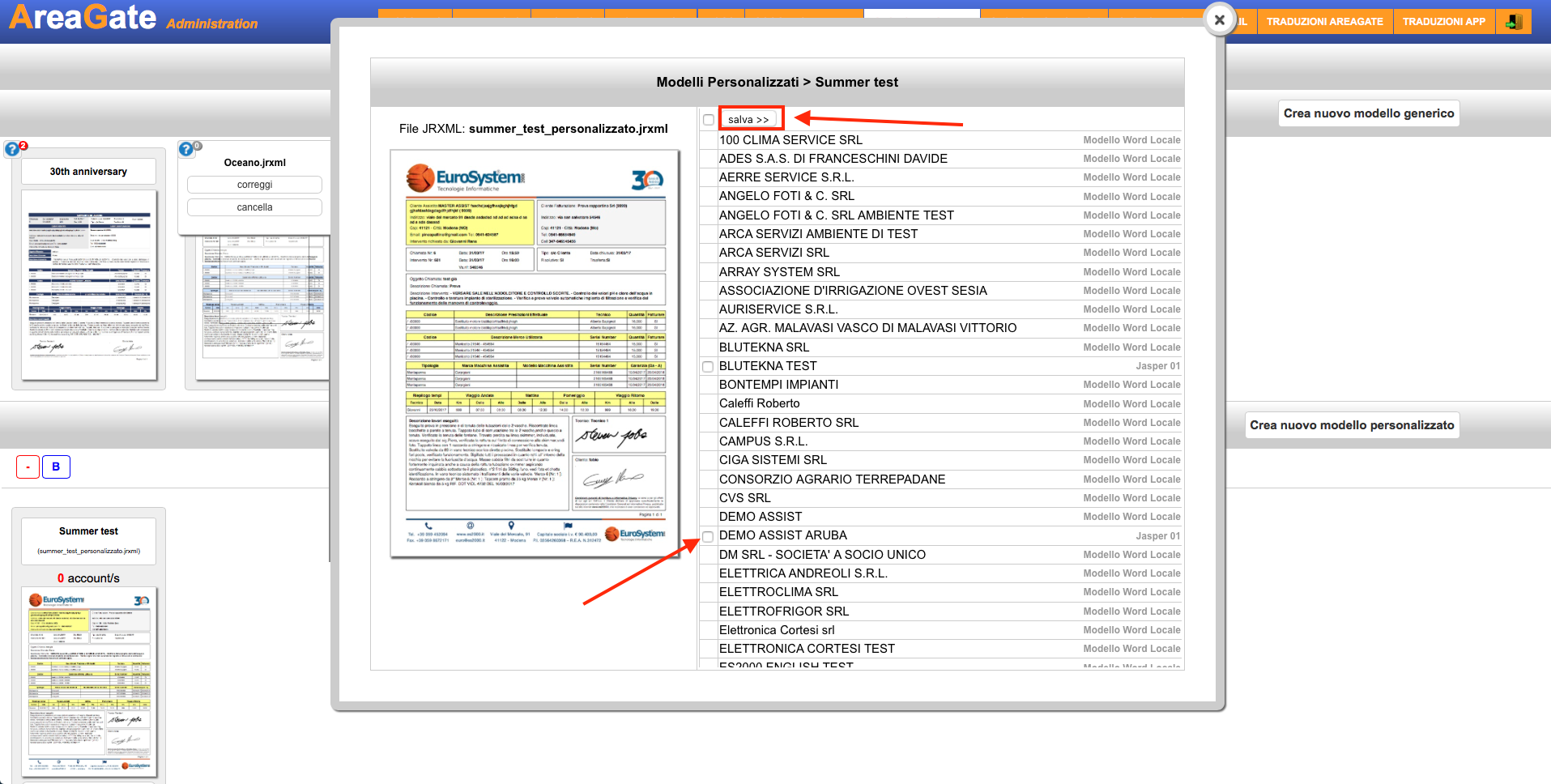
Task: Click the salva >> button
Action: [x=749, y=119]
